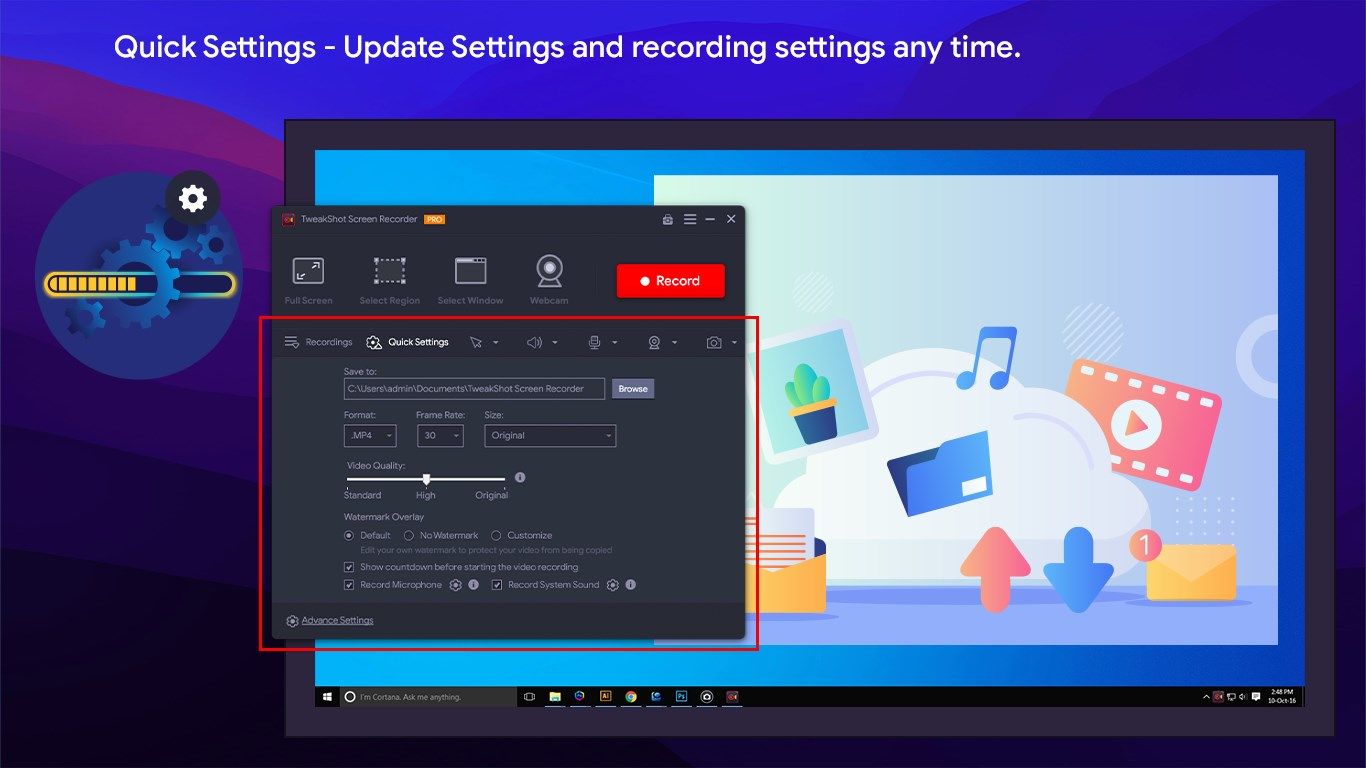This screenshot has width=1366, height=768.
Task: Click the Save to path field
Action: [474, 388]
